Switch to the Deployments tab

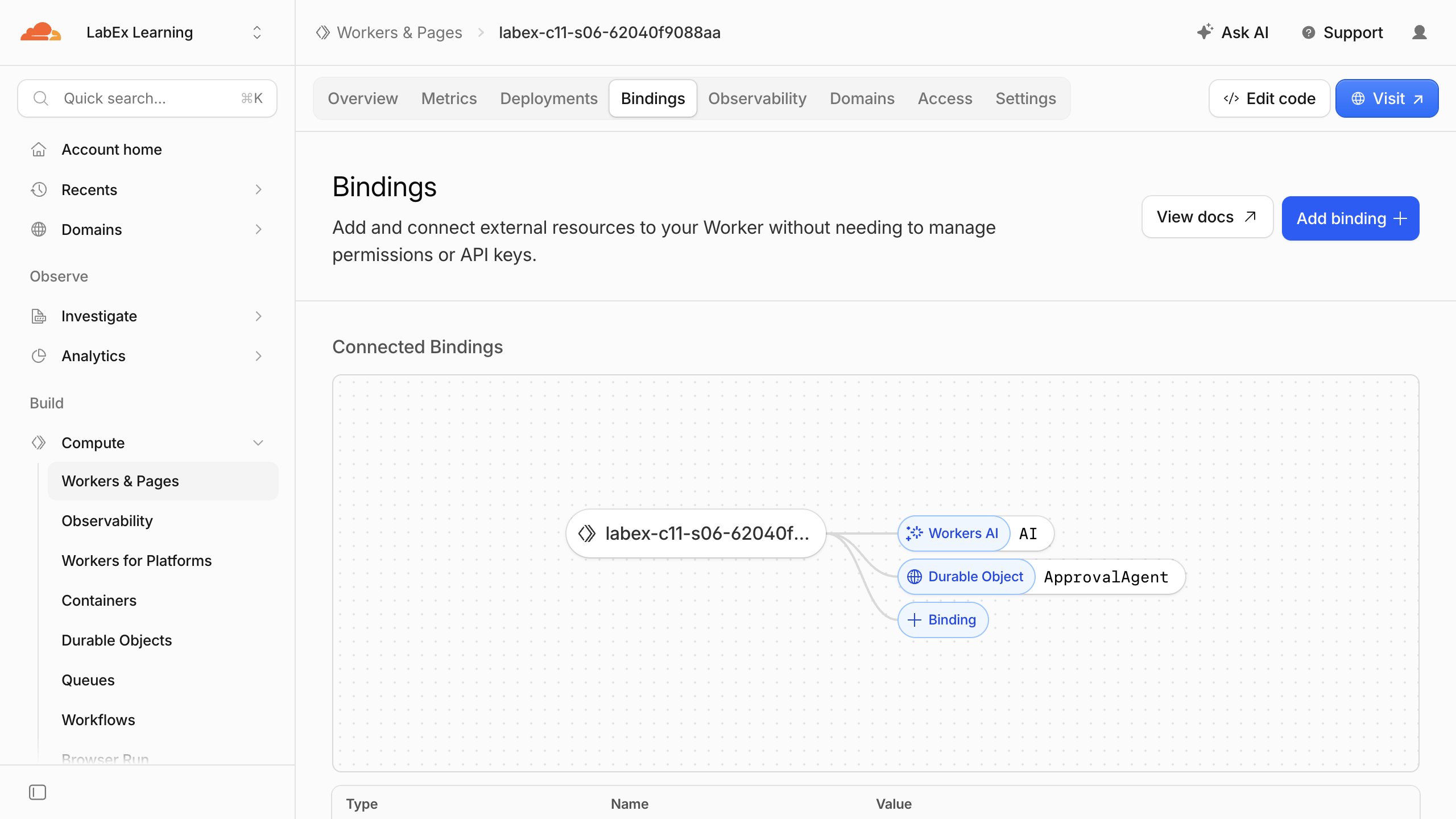(x=549, y=98)
